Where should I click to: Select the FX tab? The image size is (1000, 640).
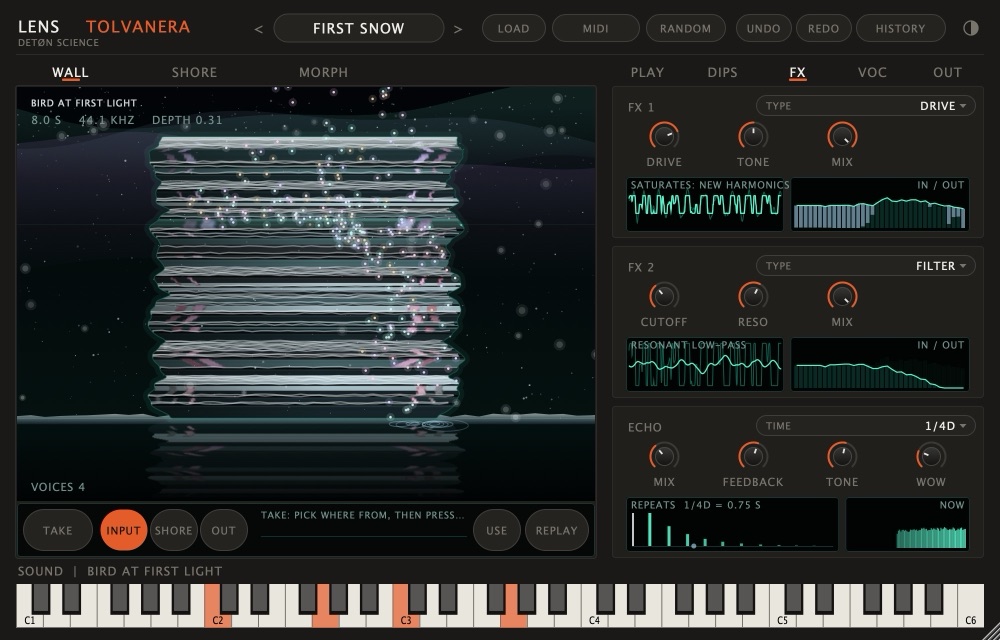click(x=798, y=73)
